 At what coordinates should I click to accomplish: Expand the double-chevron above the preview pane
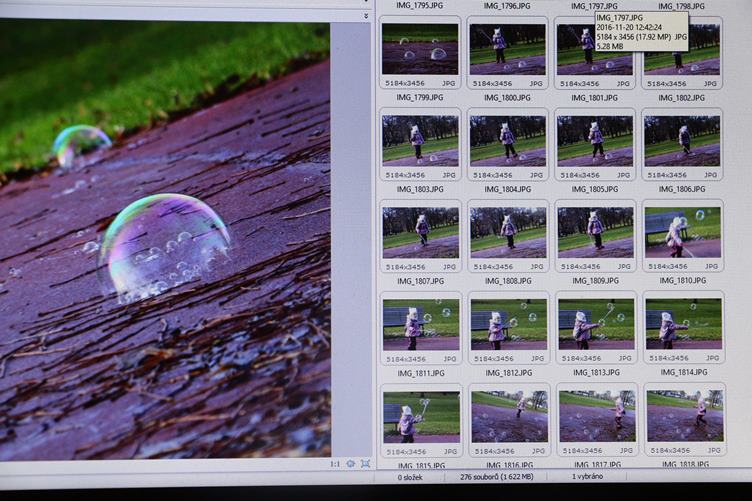coord(366,16)
